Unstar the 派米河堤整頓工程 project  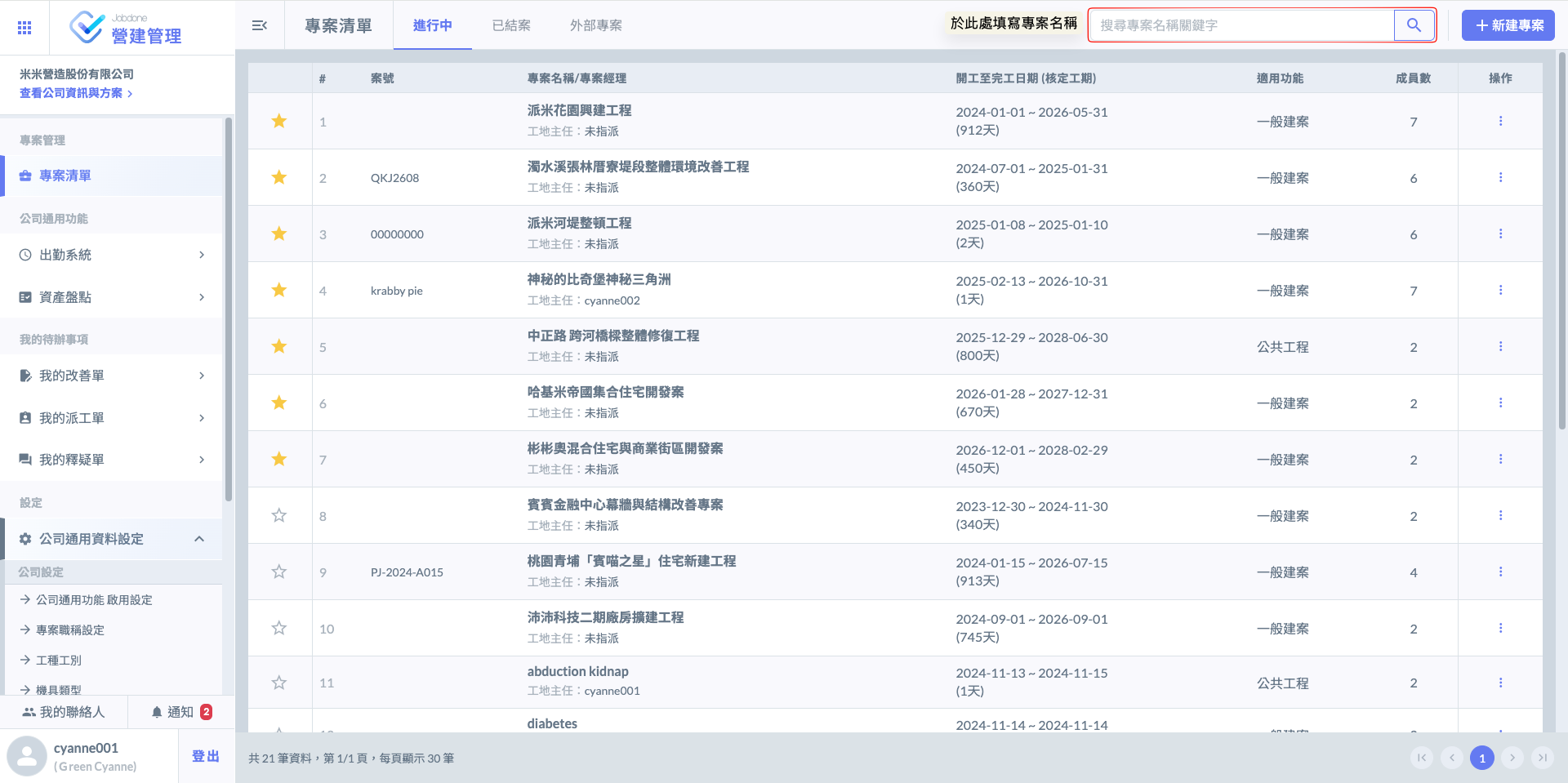click(279, 234)
